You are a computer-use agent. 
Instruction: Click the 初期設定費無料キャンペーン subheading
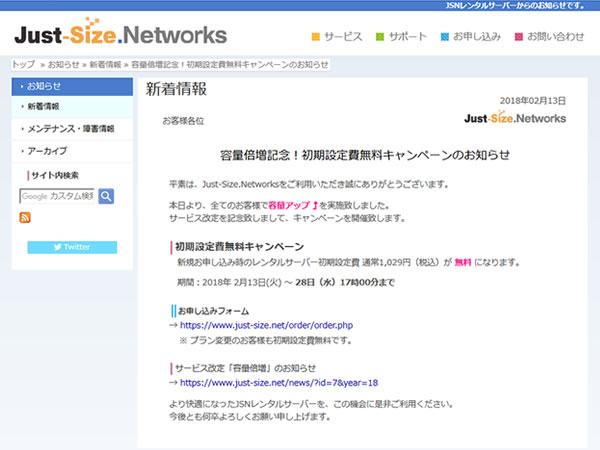coord(240,247)
